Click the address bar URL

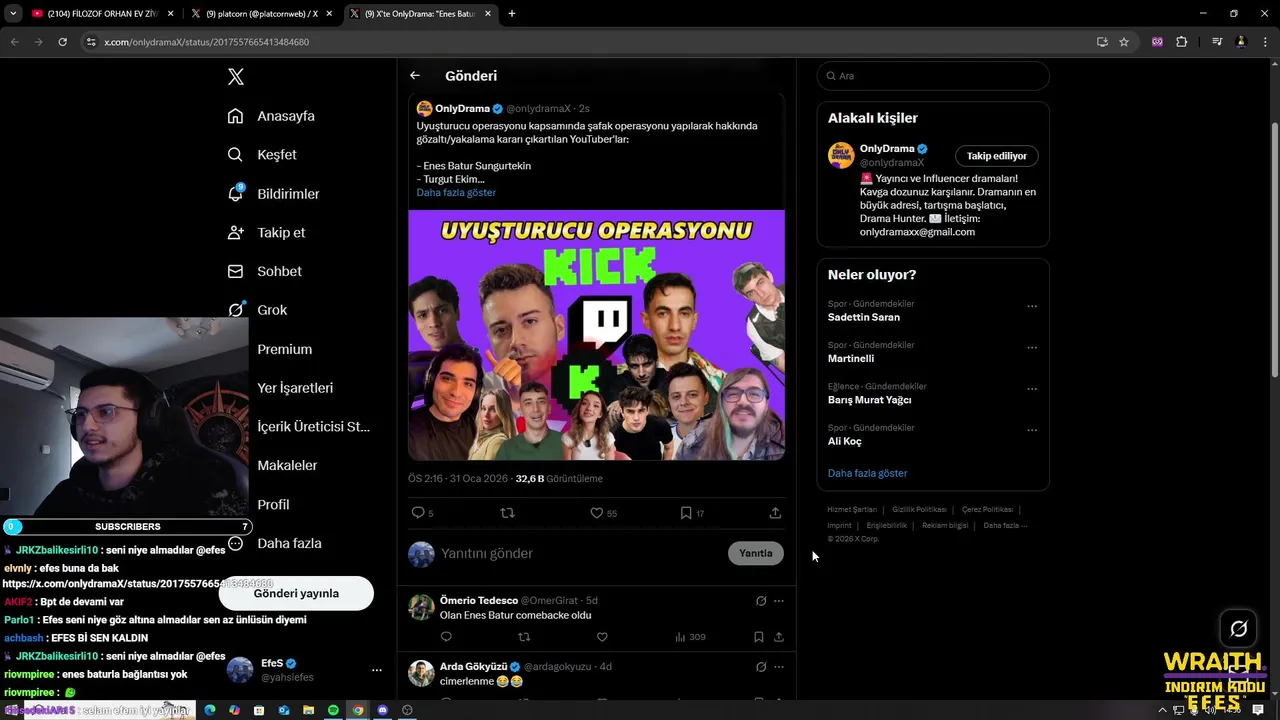(x=206, y=42)
